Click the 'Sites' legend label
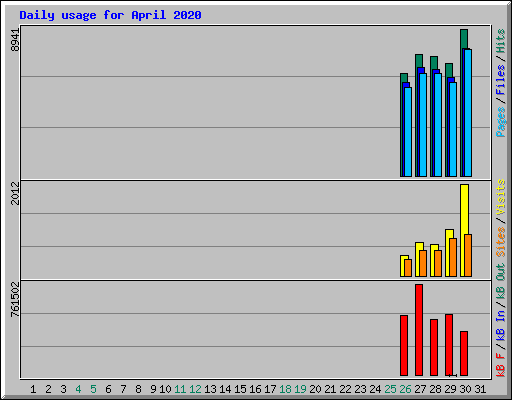 pos(500,241)
